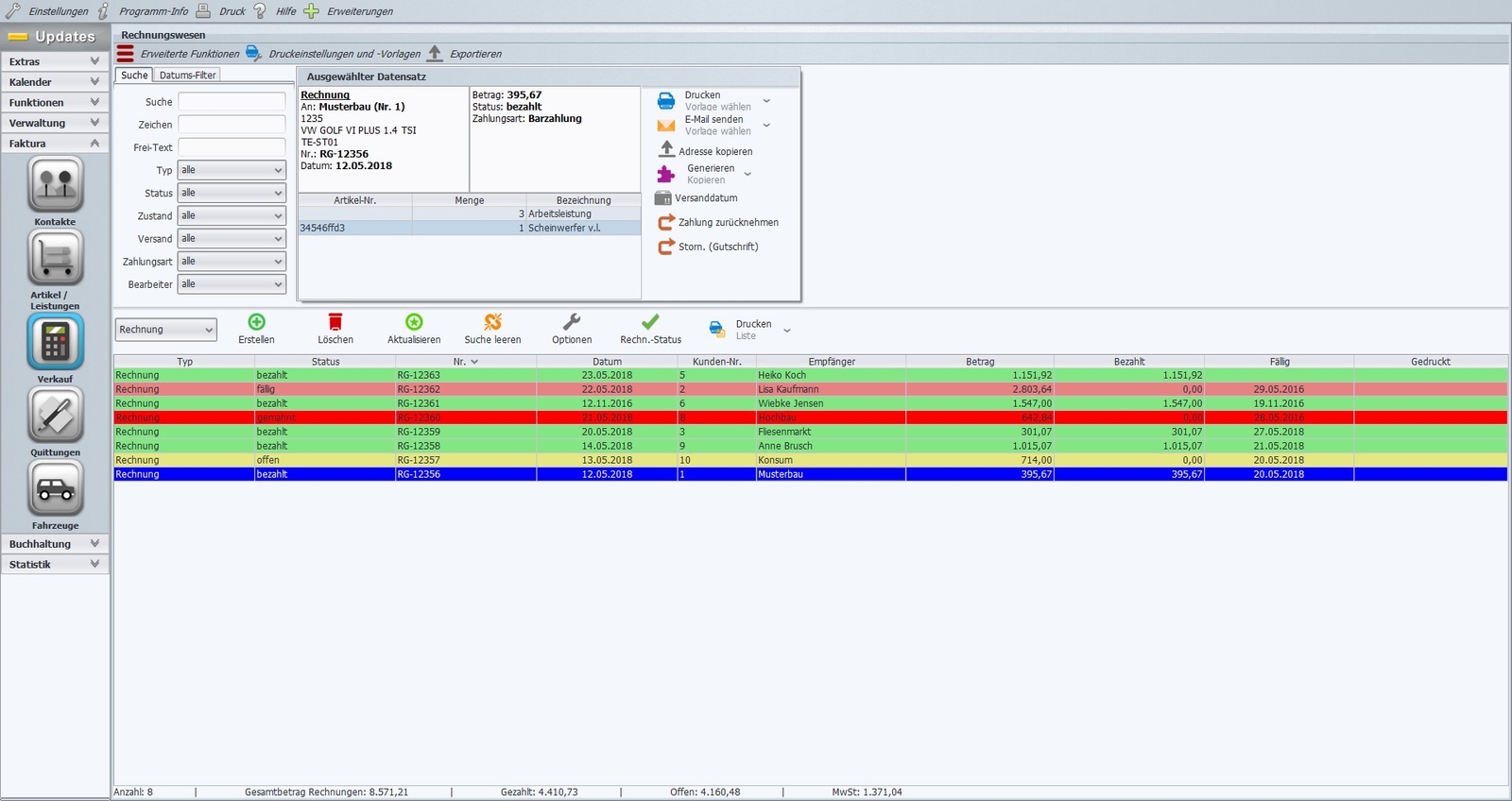Viewport: 1512px width, 801px height.
Task: Open the Status filter dropdown
Action: pos(232,193)
